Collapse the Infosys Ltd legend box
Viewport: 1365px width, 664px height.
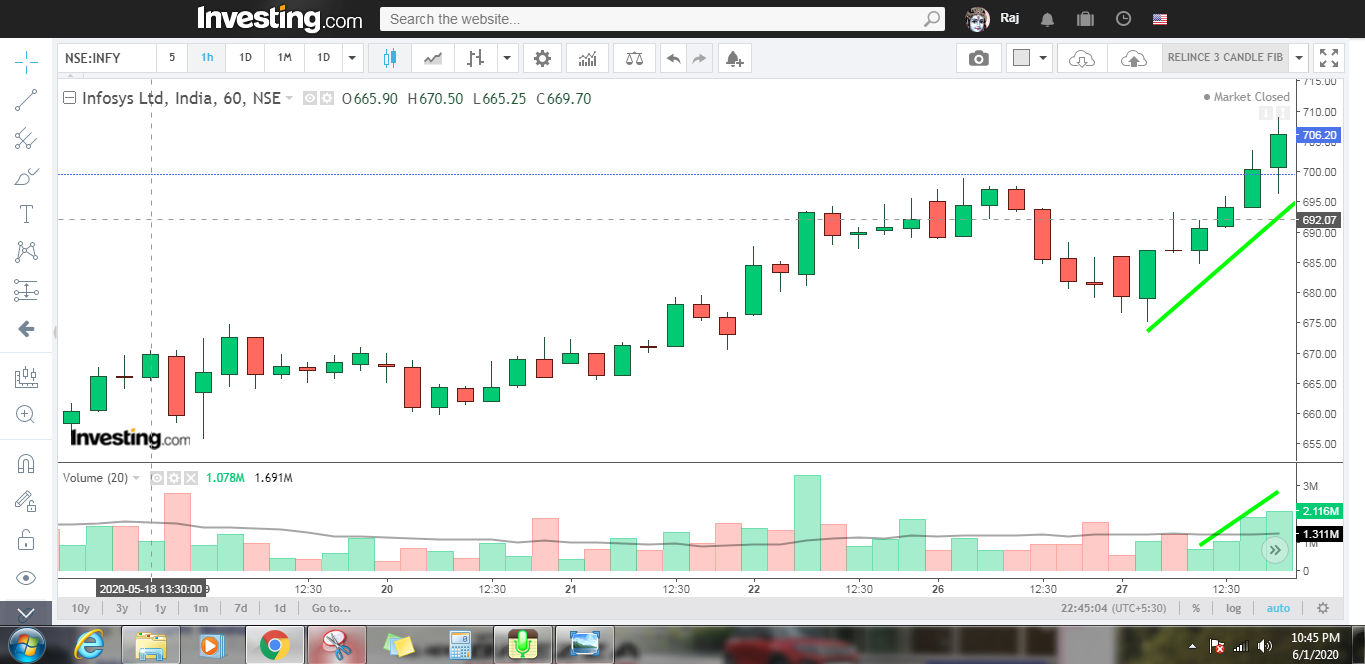click(69, 98)
